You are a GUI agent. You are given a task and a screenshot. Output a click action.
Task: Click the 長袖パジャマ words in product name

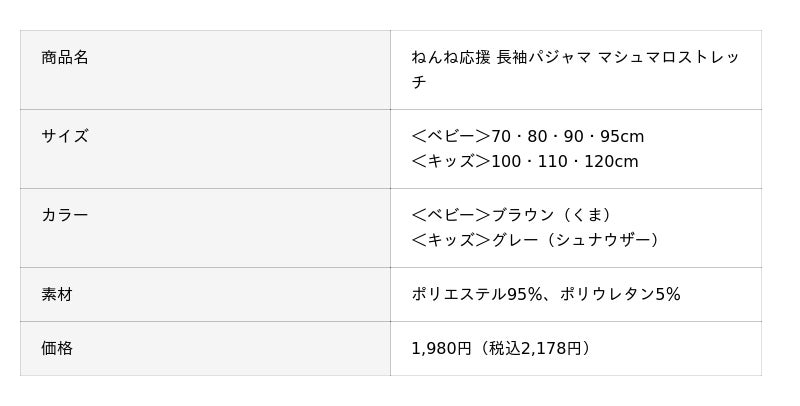click(x=544, y=58)
